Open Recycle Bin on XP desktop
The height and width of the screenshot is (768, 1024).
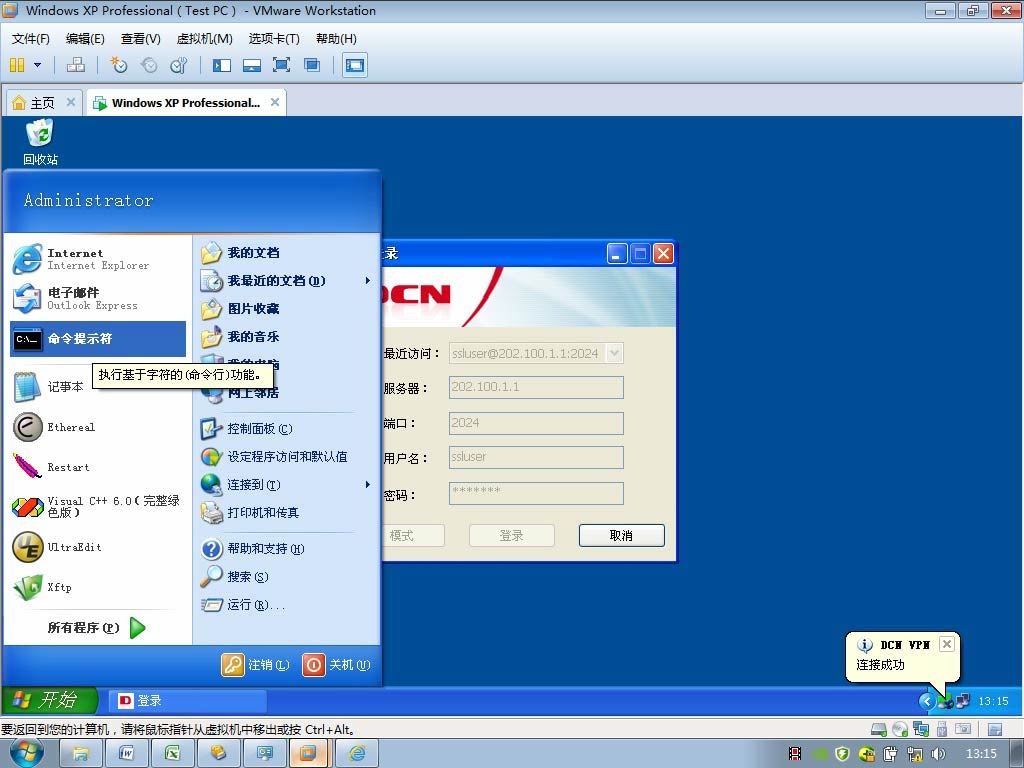[x=40, y=142]
